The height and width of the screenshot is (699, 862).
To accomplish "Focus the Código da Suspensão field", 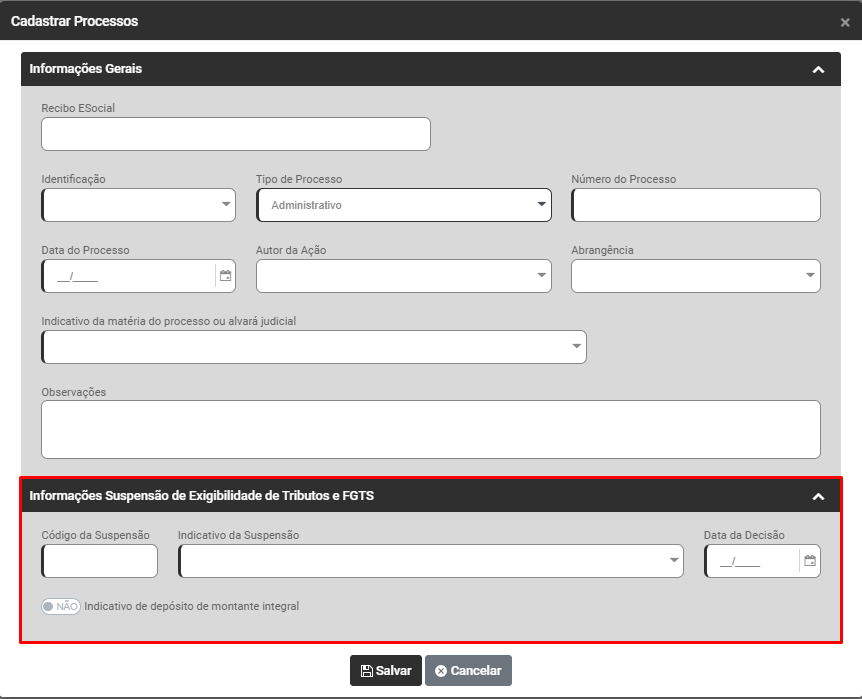I will tap(100, 561).
